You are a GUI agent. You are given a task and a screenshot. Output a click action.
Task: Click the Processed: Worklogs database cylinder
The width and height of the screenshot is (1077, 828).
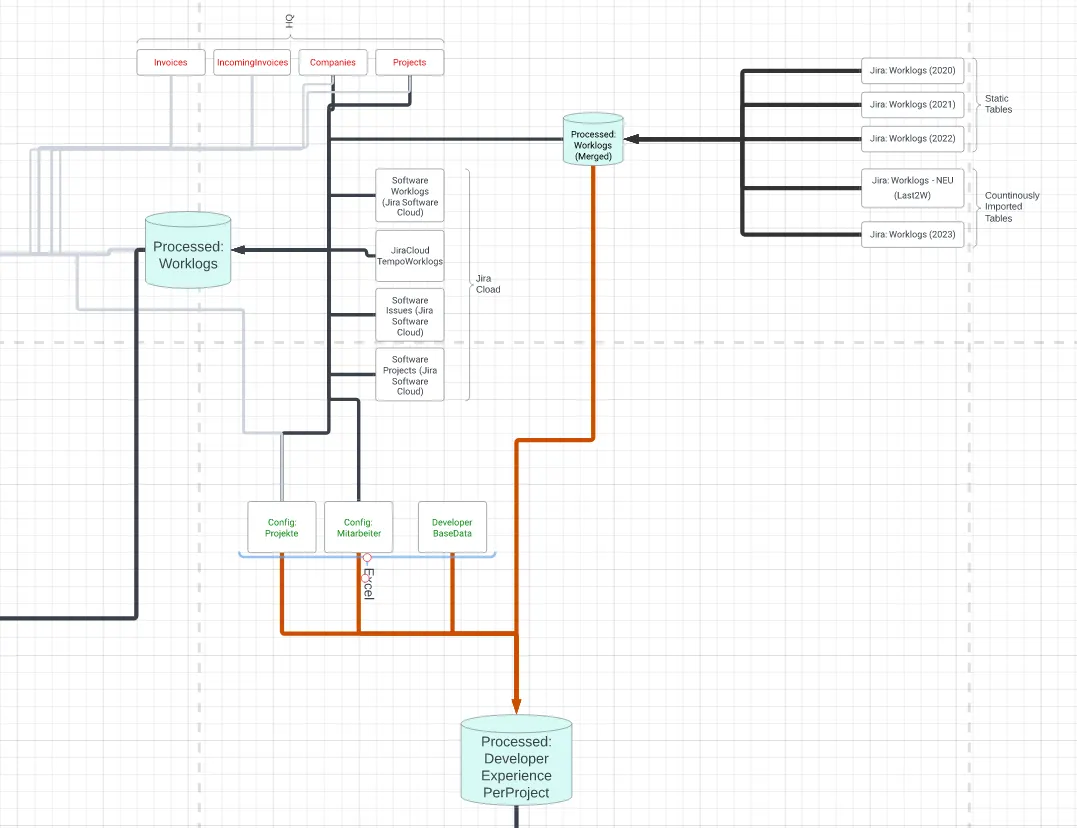(188, 250)
